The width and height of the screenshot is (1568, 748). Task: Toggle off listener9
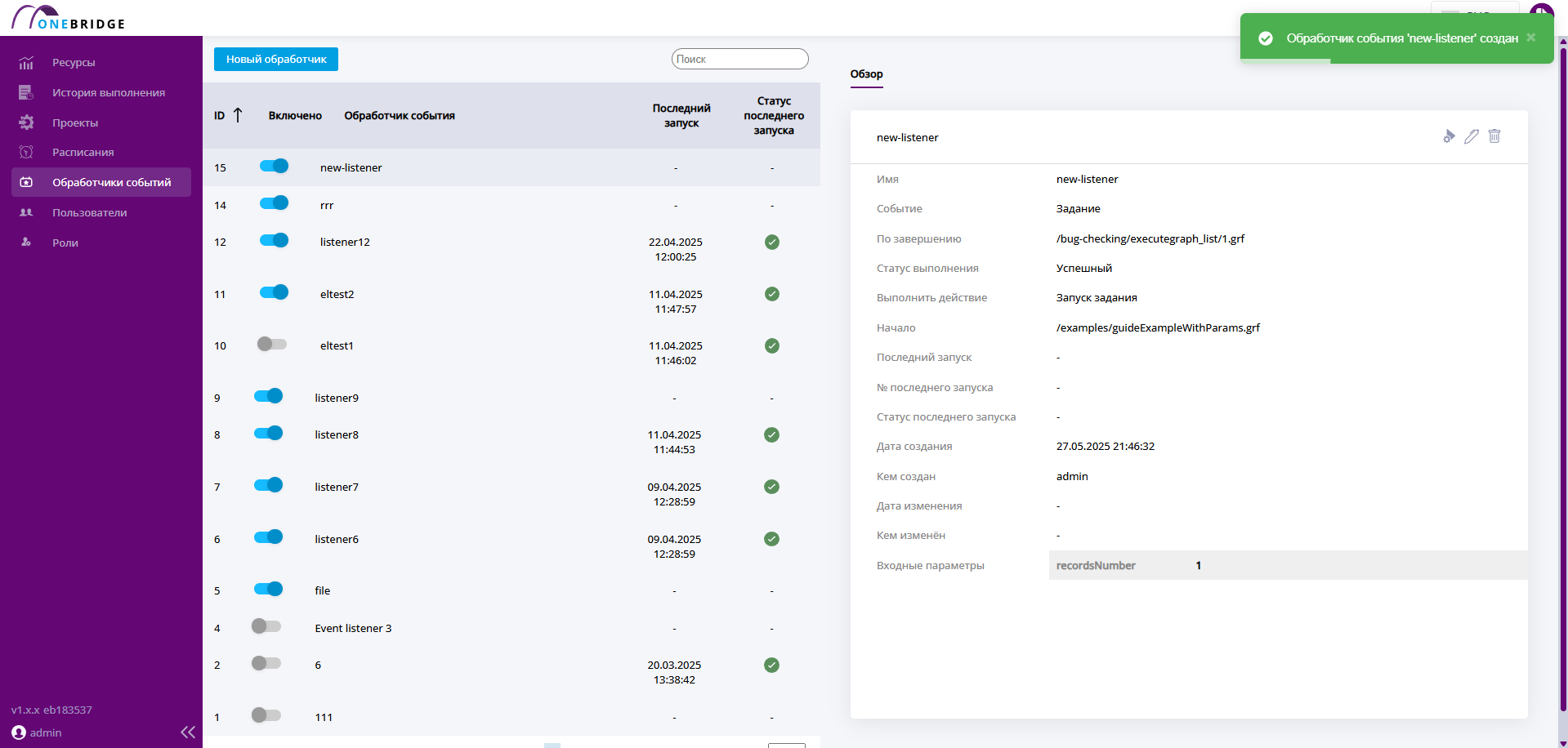(268, 396)
